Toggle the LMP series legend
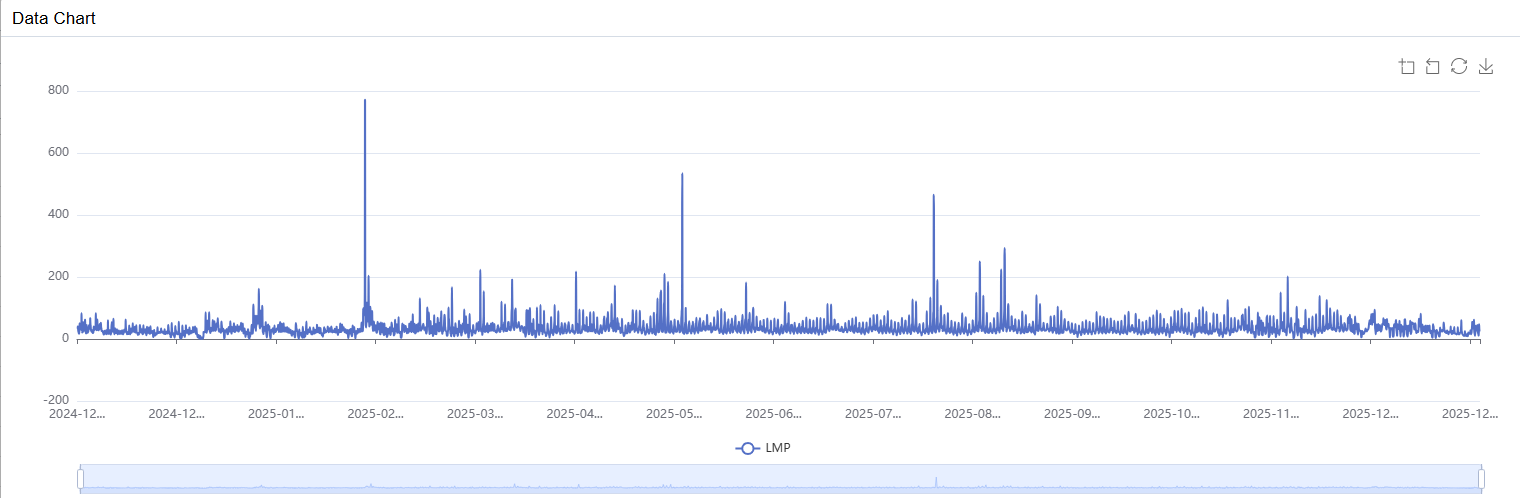The width and height of the screenshot is (1520, 498). pyautogui.click(x=763, y=448)
